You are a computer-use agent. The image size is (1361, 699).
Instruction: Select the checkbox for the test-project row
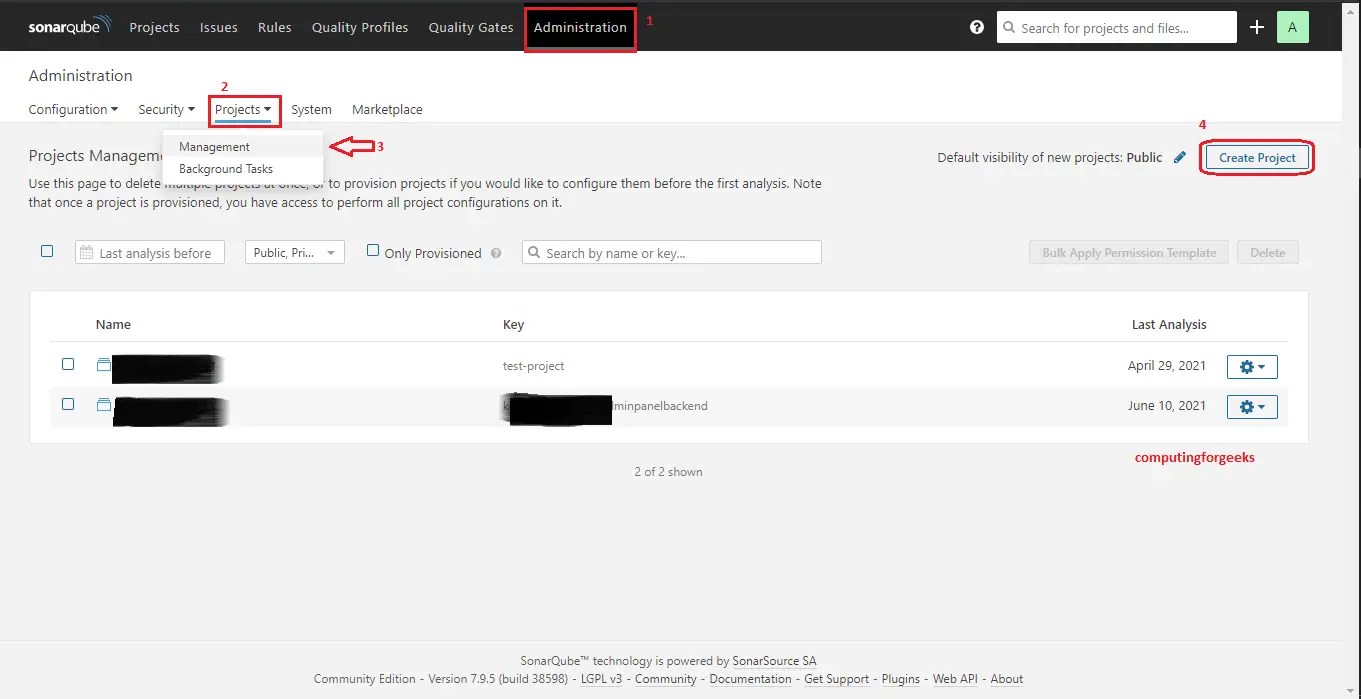pos(67,364)
